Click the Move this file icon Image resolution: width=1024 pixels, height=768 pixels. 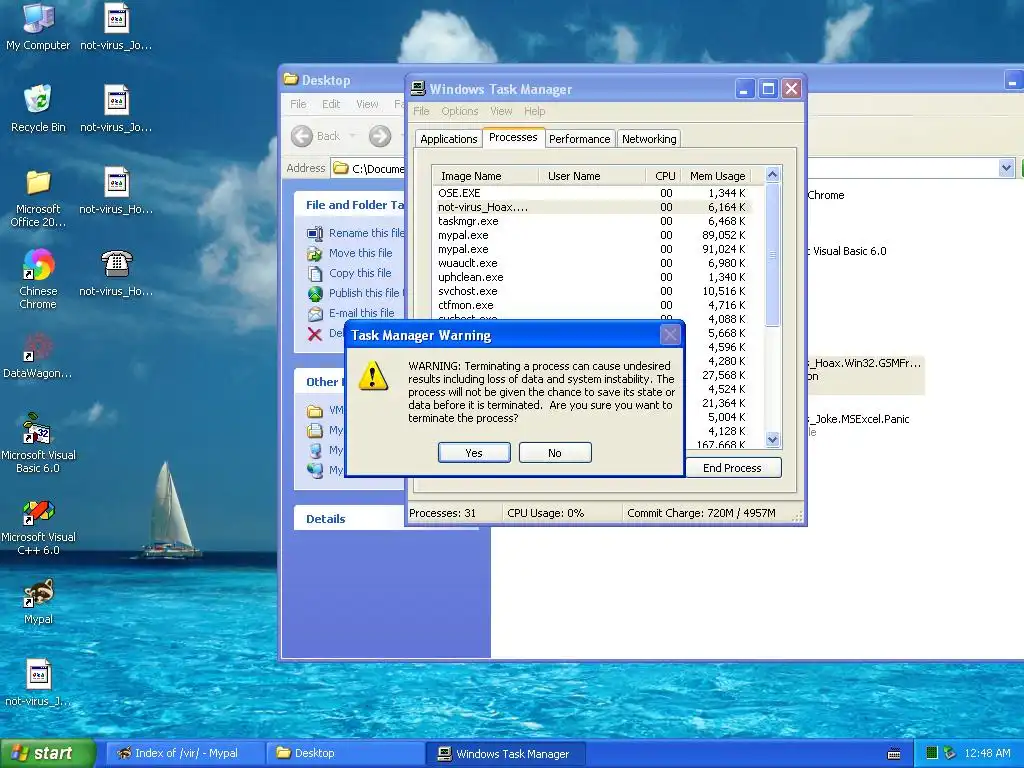(x=315, y=253)
